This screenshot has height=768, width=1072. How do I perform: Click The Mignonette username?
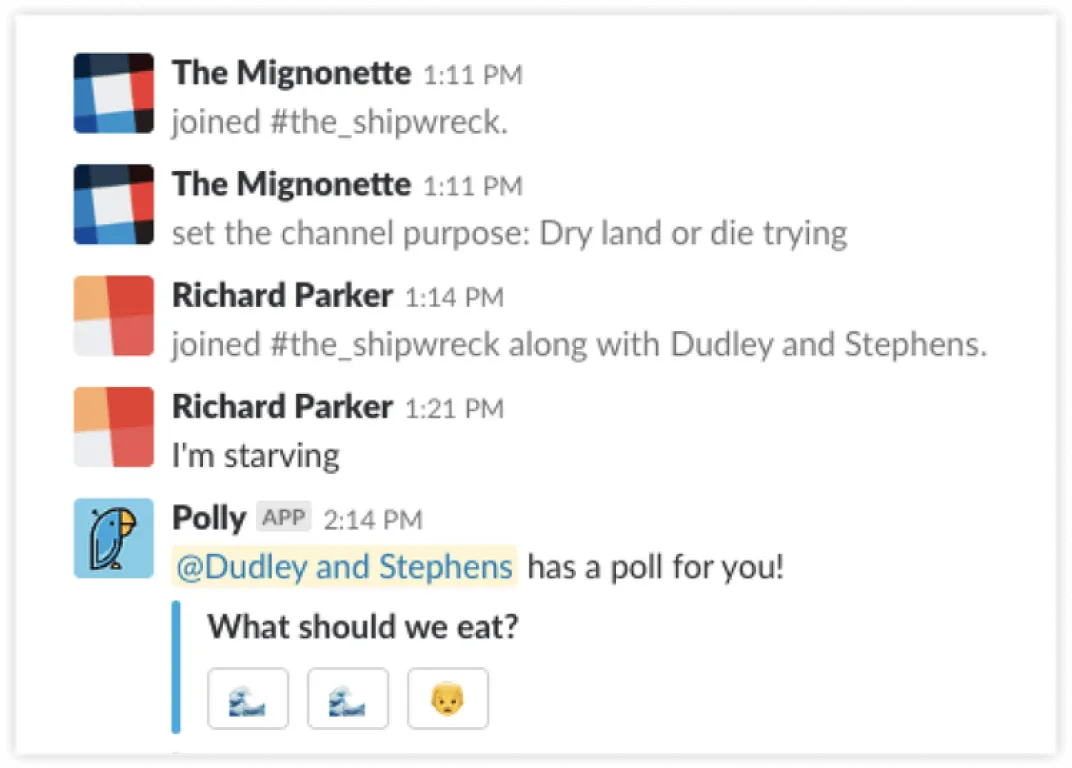click(290, 72)
